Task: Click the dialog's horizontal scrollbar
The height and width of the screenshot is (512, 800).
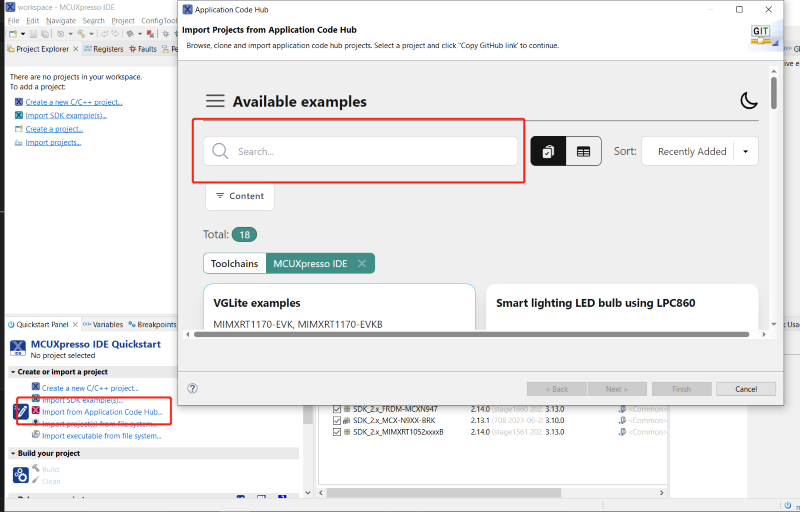Action: coord(471,334)
